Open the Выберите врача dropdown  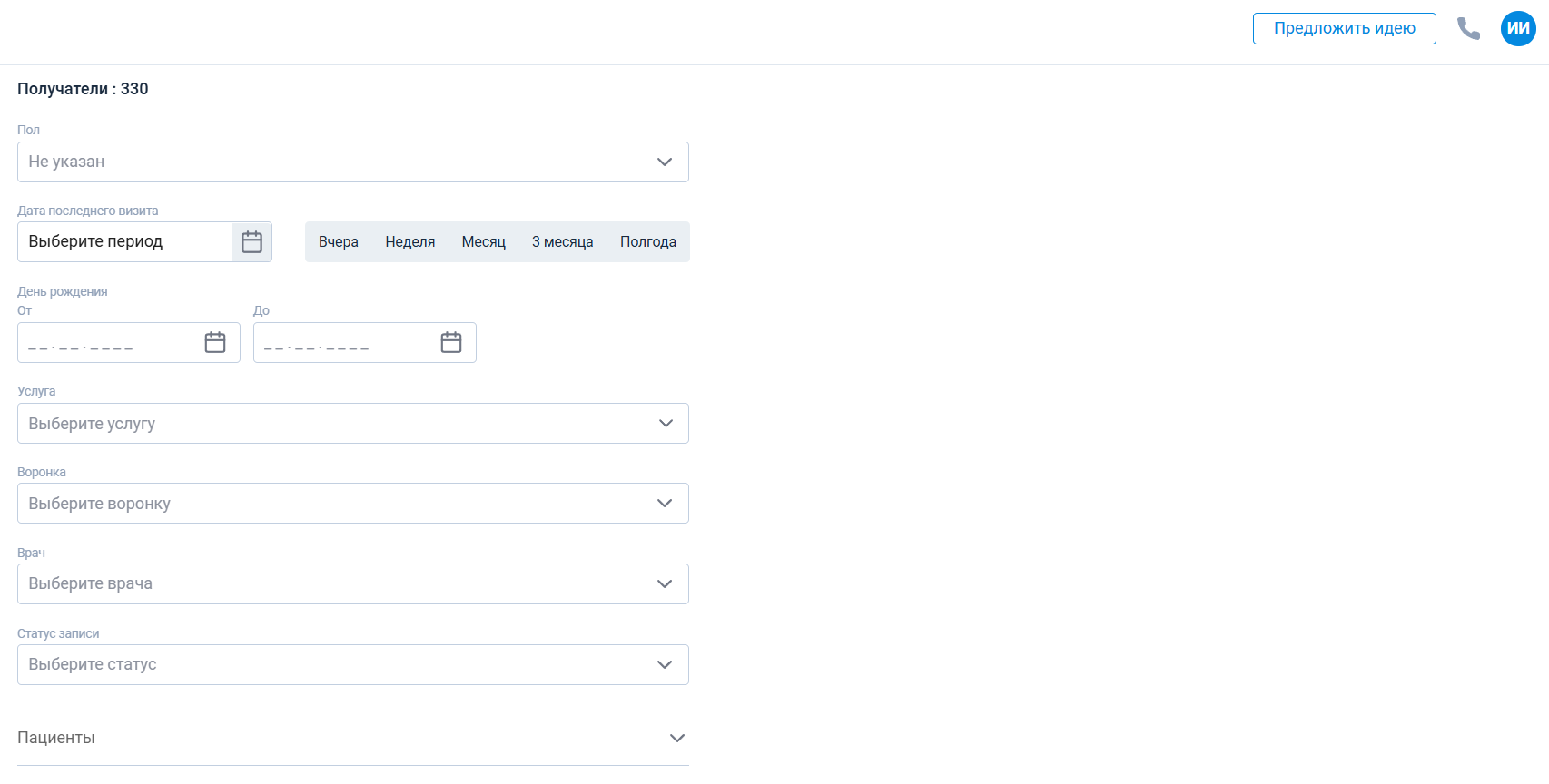click(x=353, y=583)
